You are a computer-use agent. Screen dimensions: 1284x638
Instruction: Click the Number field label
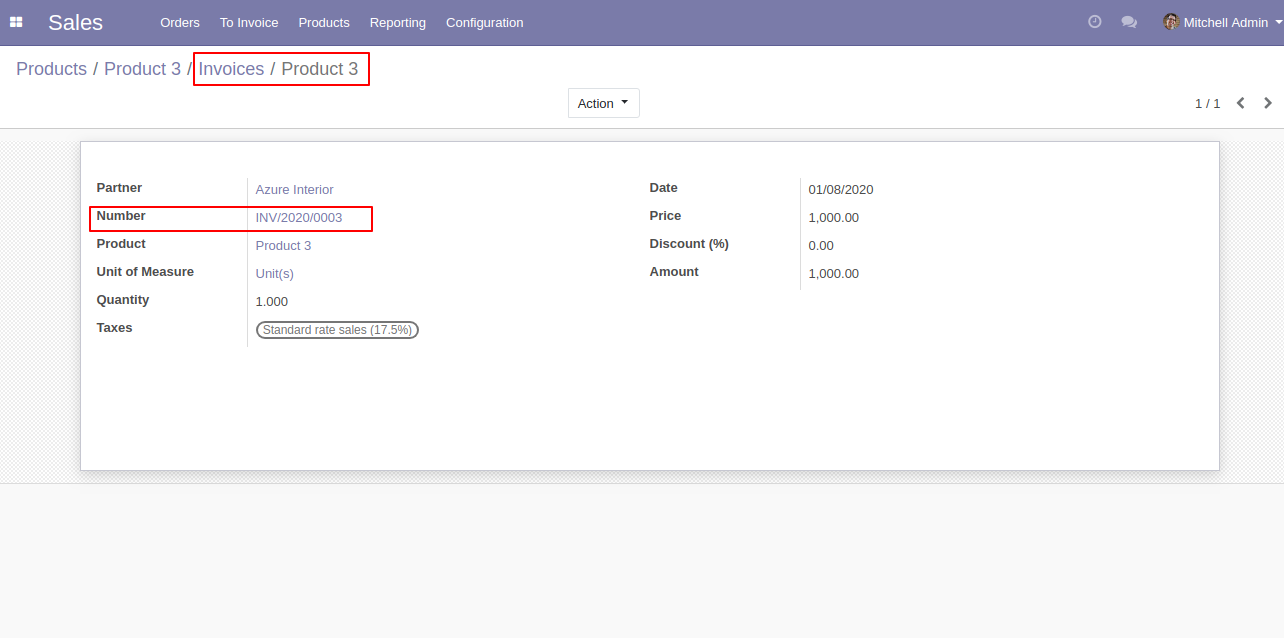[121, 216]
